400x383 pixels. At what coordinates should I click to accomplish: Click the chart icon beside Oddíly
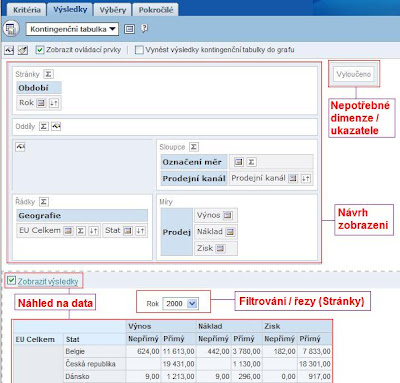click(x=56, y=126)
